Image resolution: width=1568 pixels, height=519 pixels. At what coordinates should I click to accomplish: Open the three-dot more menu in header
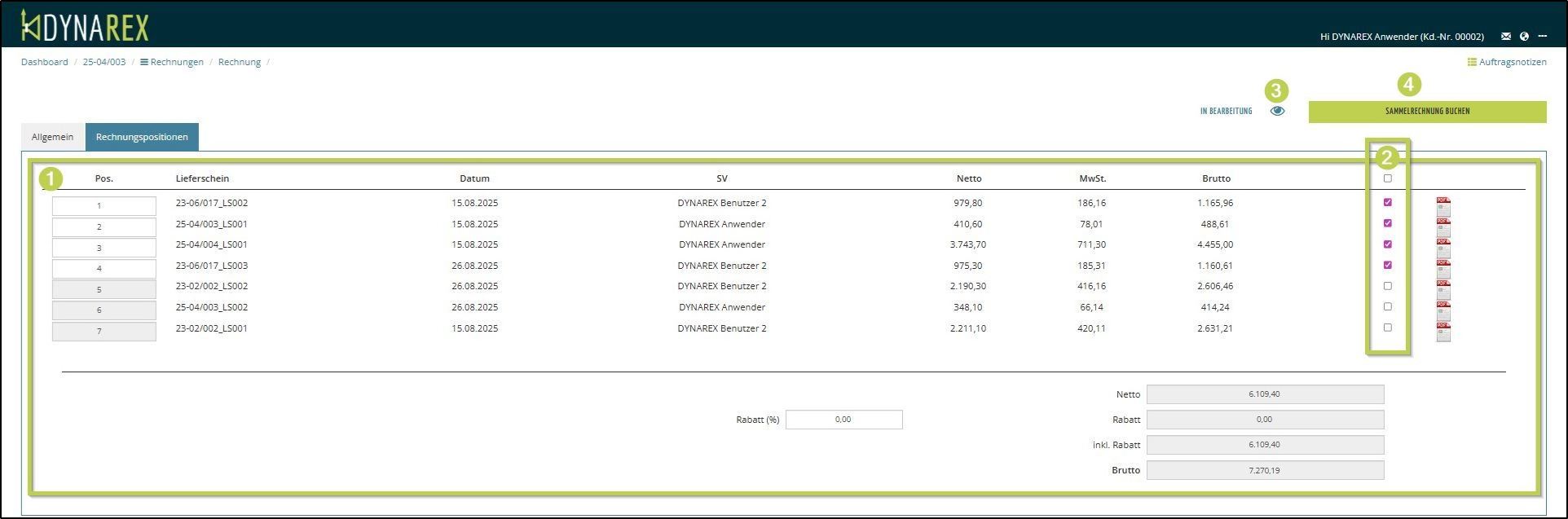[x=1542, y=37]
